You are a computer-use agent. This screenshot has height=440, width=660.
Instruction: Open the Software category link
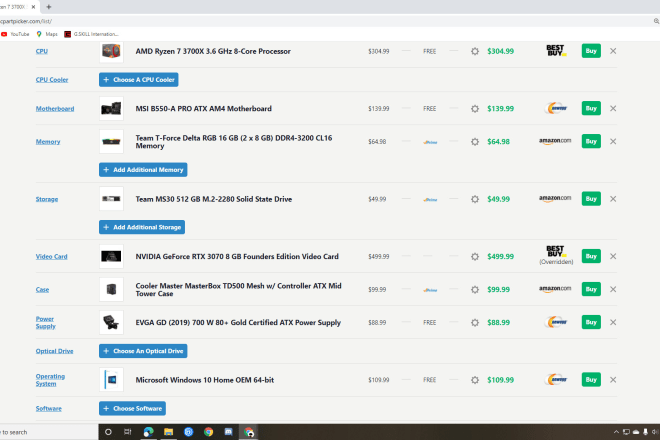pos(48,408)
